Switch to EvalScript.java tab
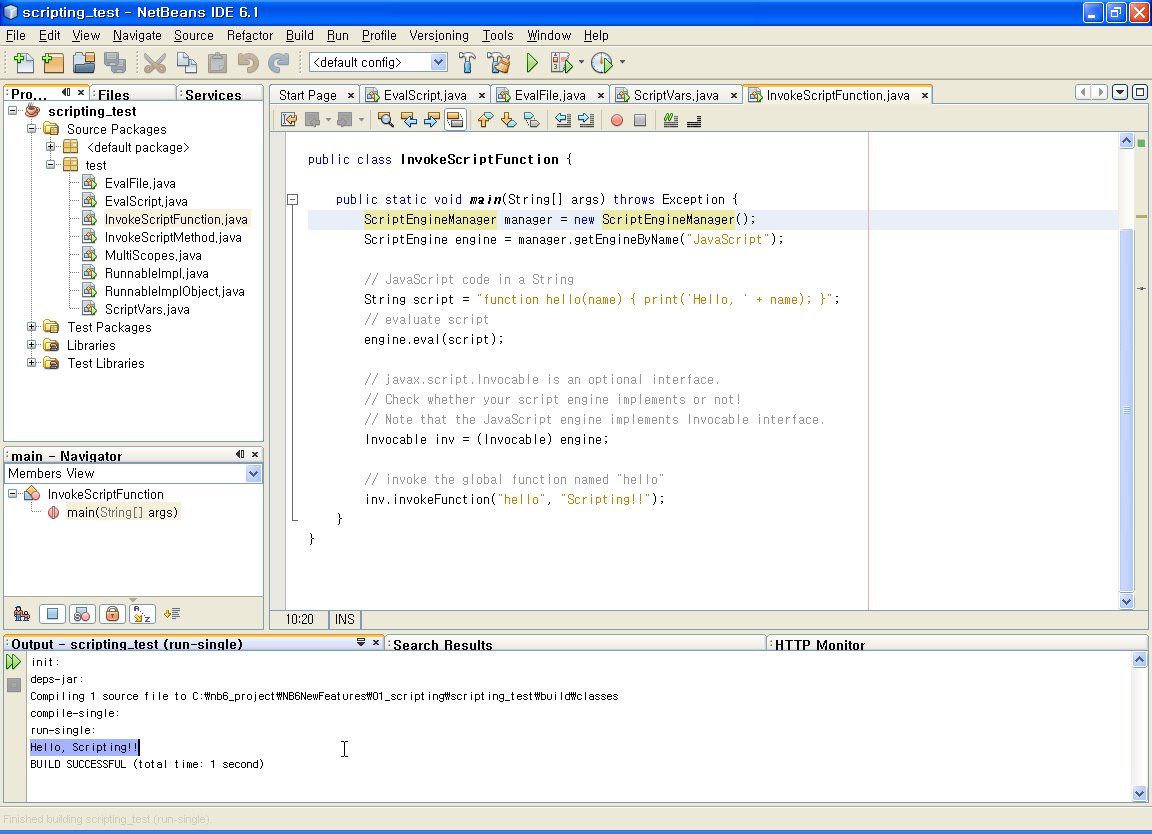Image resolution: width=1152 pixels, height=834 pixels. [x=425, y=96]
